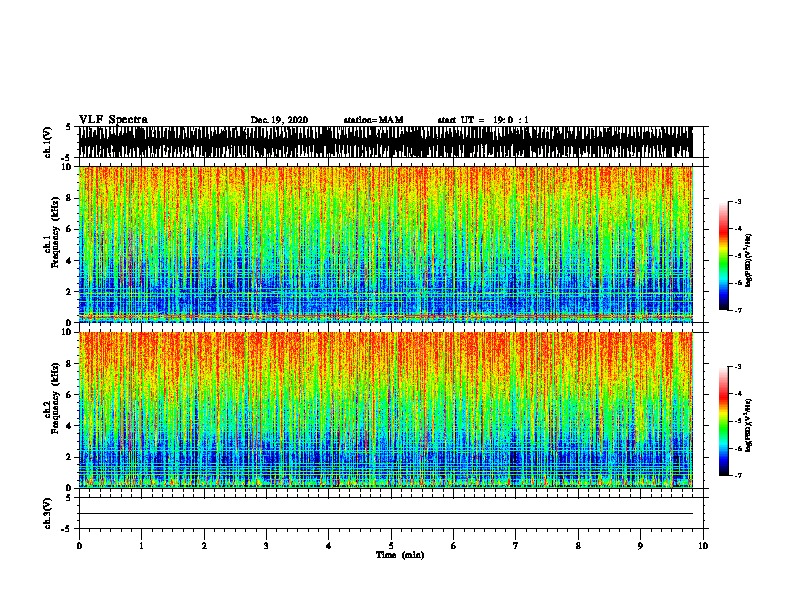Click the ch.1(V) waveform axis label
The width and height of the screenshot is (792, 612).
pos(47,142)
